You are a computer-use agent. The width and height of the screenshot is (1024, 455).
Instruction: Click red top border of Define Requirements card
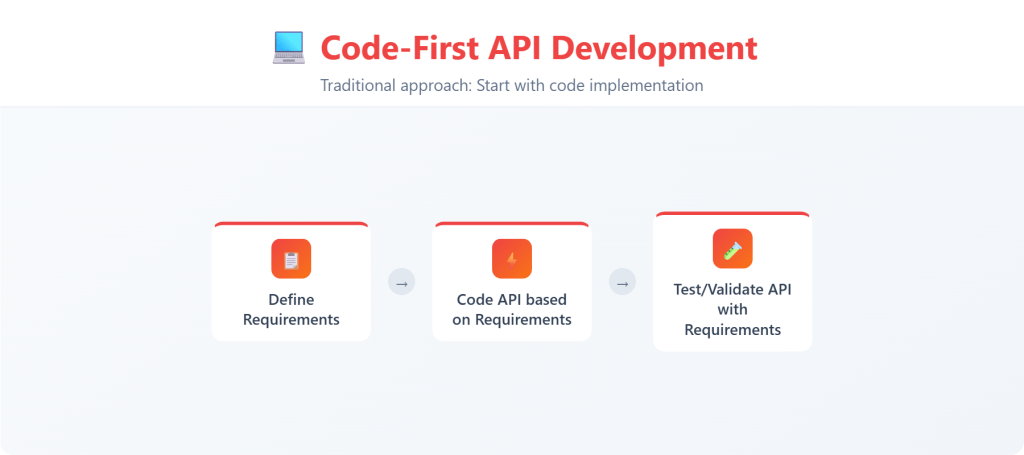pyautogui.click(x=291, y=224)
